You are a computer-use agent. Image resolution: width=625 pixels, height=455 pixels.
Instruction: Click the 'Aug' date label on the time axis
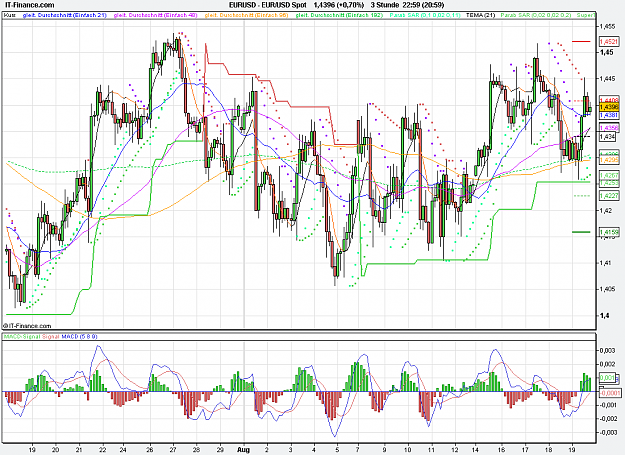(243, 450)
